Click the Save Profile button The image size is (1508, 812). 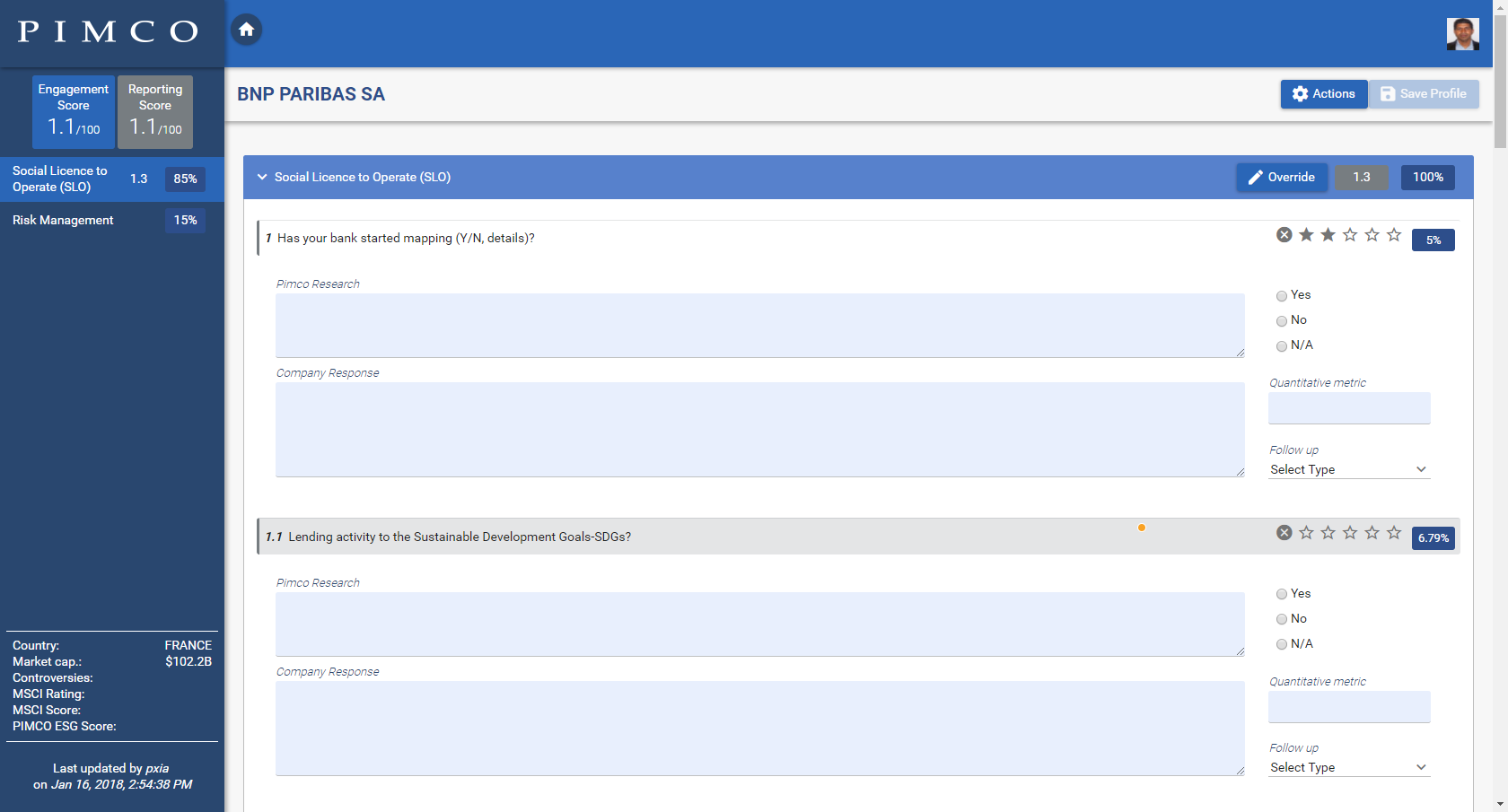point(1424,93)
